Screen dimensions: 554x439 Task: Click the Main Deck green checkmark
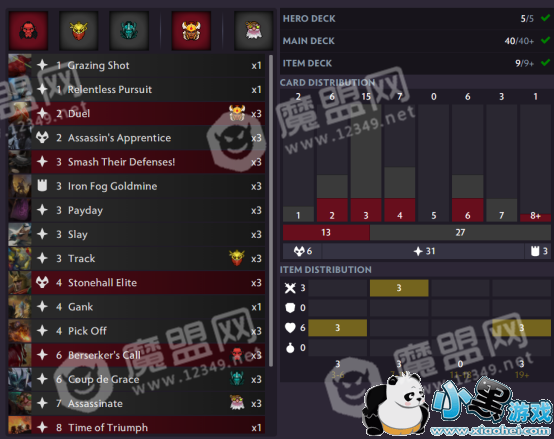(x=546, y=40)
